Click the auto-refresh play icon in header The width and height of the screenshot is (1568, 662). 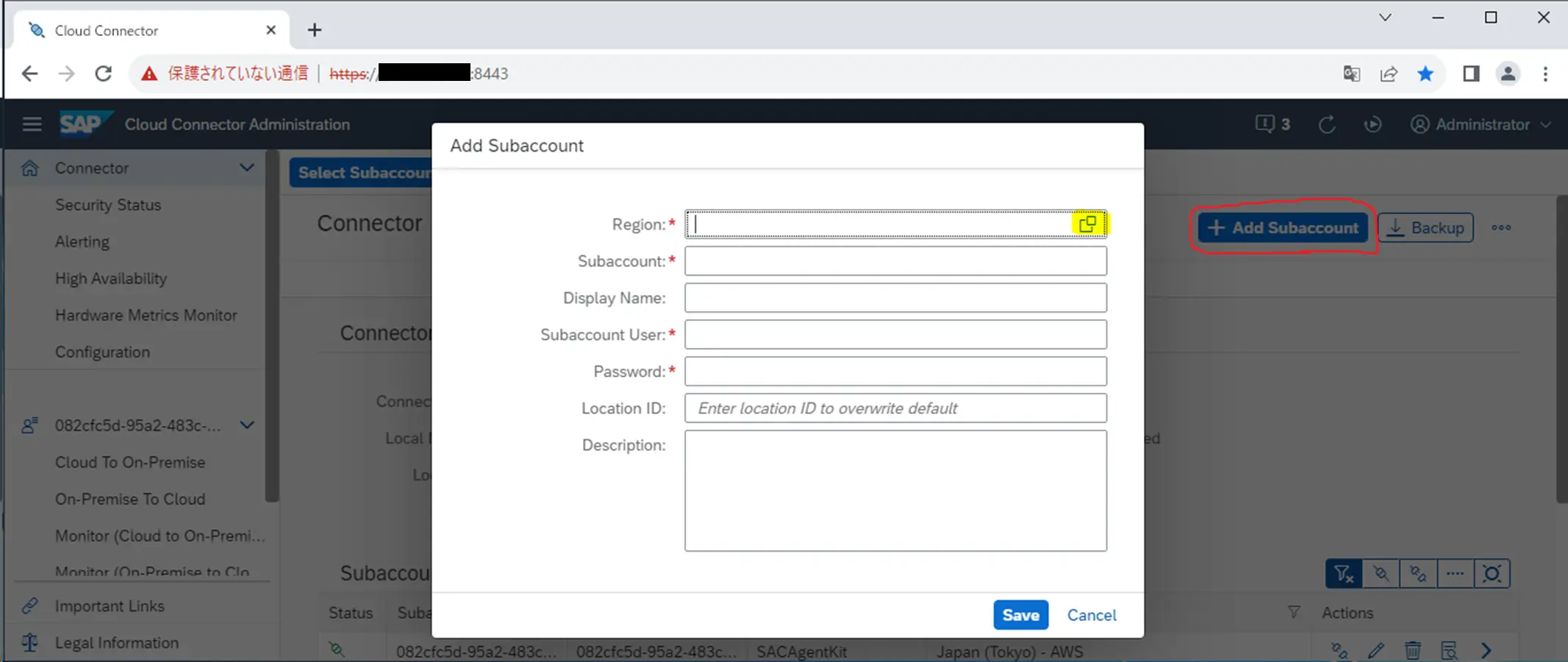(x=1372, y=124)
